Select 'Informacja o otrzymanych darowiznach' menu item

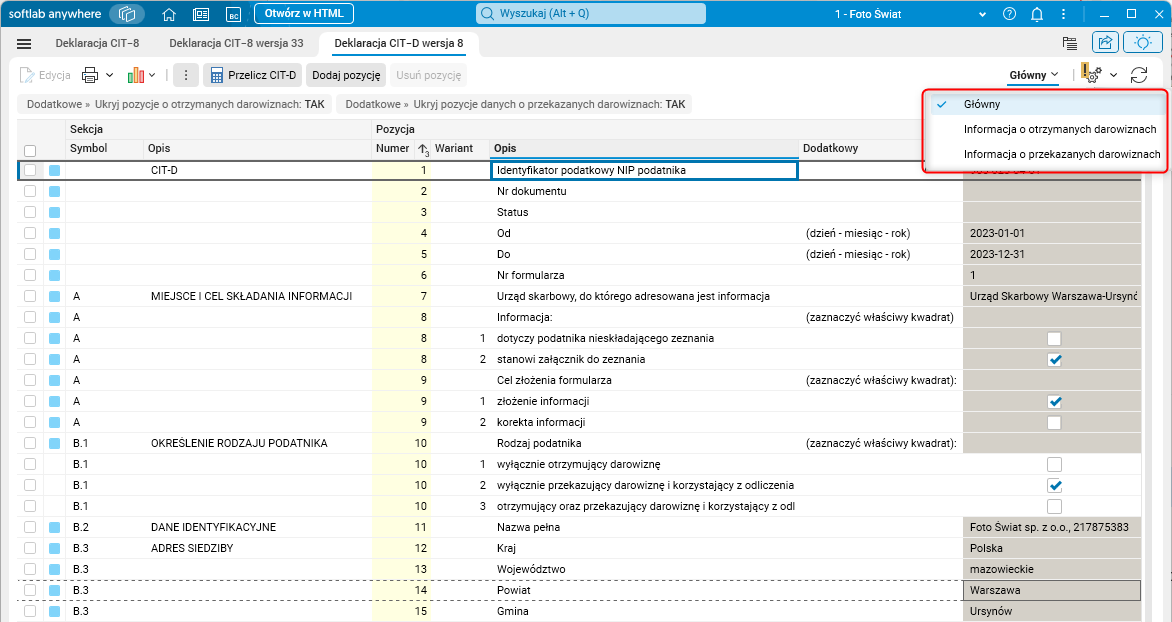pyautogui.click(x=1060, y=129)
